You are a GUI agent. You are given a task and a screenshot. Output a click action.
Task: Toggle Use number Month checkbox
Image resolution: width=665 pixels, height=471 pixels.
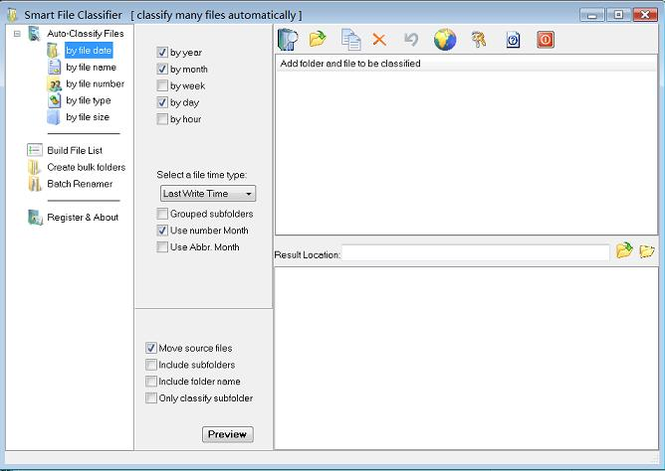[162, 230]
